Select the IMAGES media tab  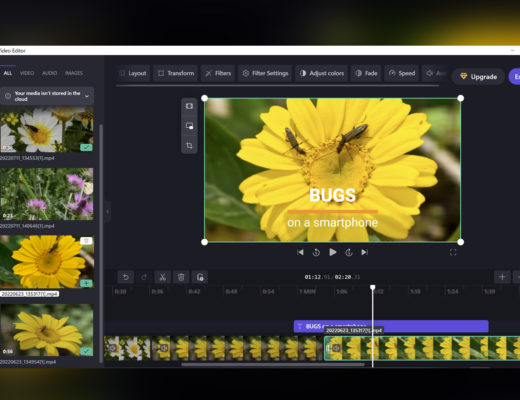pyautogui.click(x=74, y=73)
